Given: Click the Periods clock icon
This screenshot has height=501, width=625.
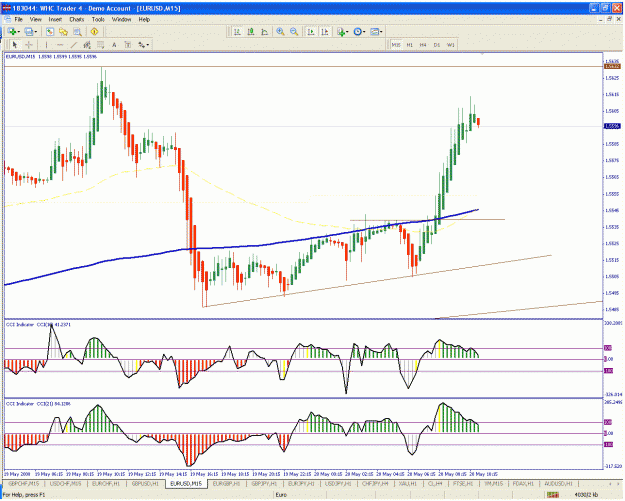Looking at the screenshot, I should [x=357, y=31].
